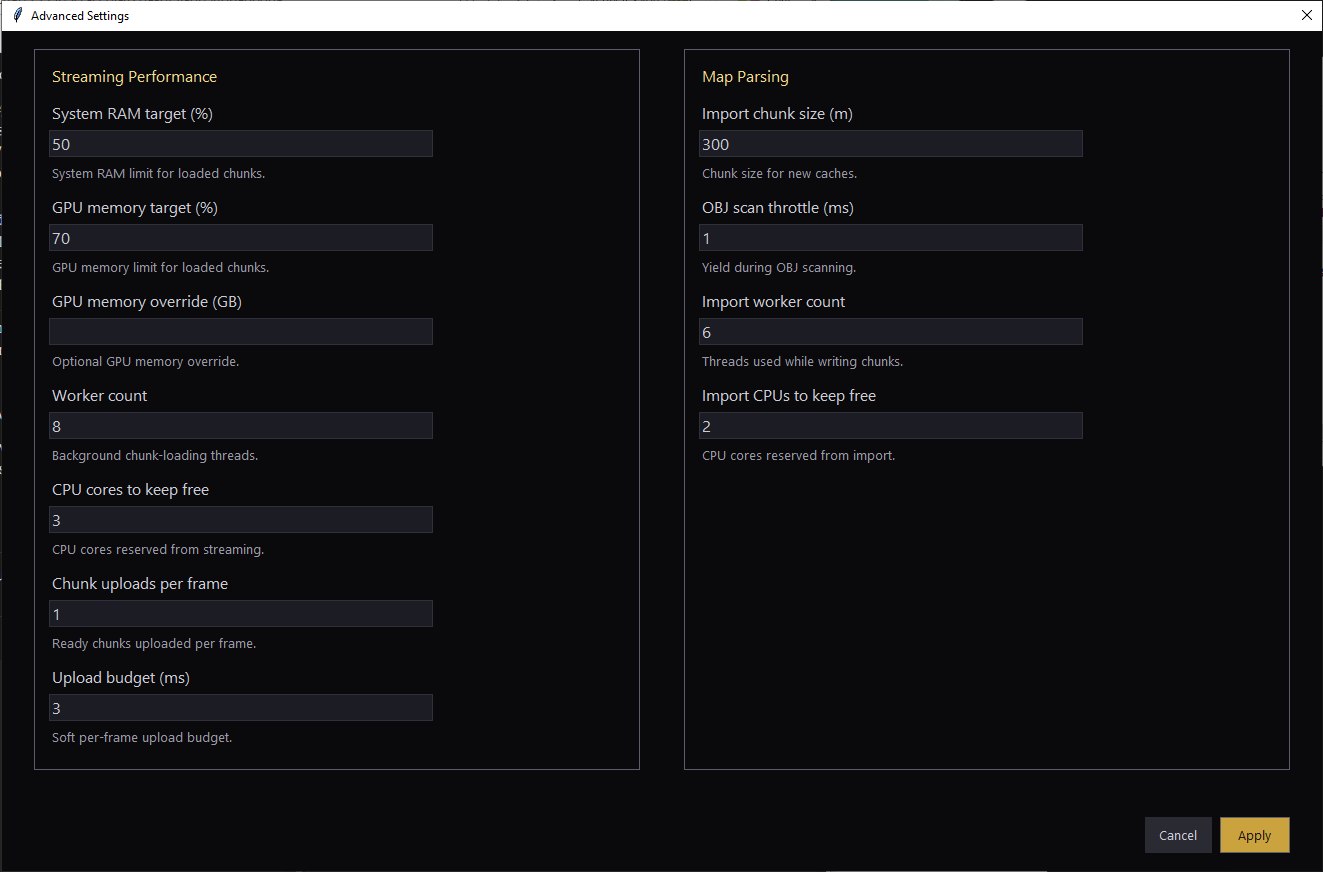The height and width of the screenshot is (872, 1323).
Task: Select the Worker count input box
Action: (x=241, y=426)
